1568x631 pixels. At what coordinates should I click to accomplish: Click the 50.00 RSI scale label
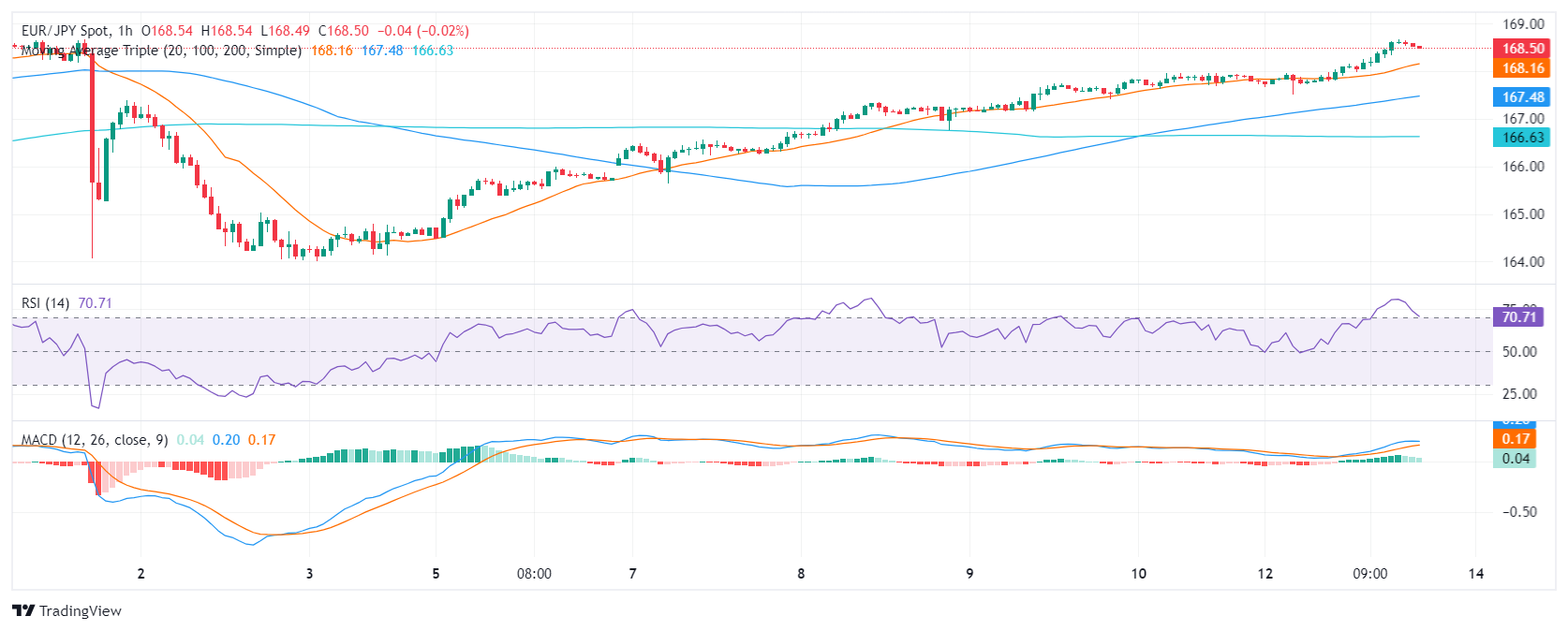click(1519, 352)
